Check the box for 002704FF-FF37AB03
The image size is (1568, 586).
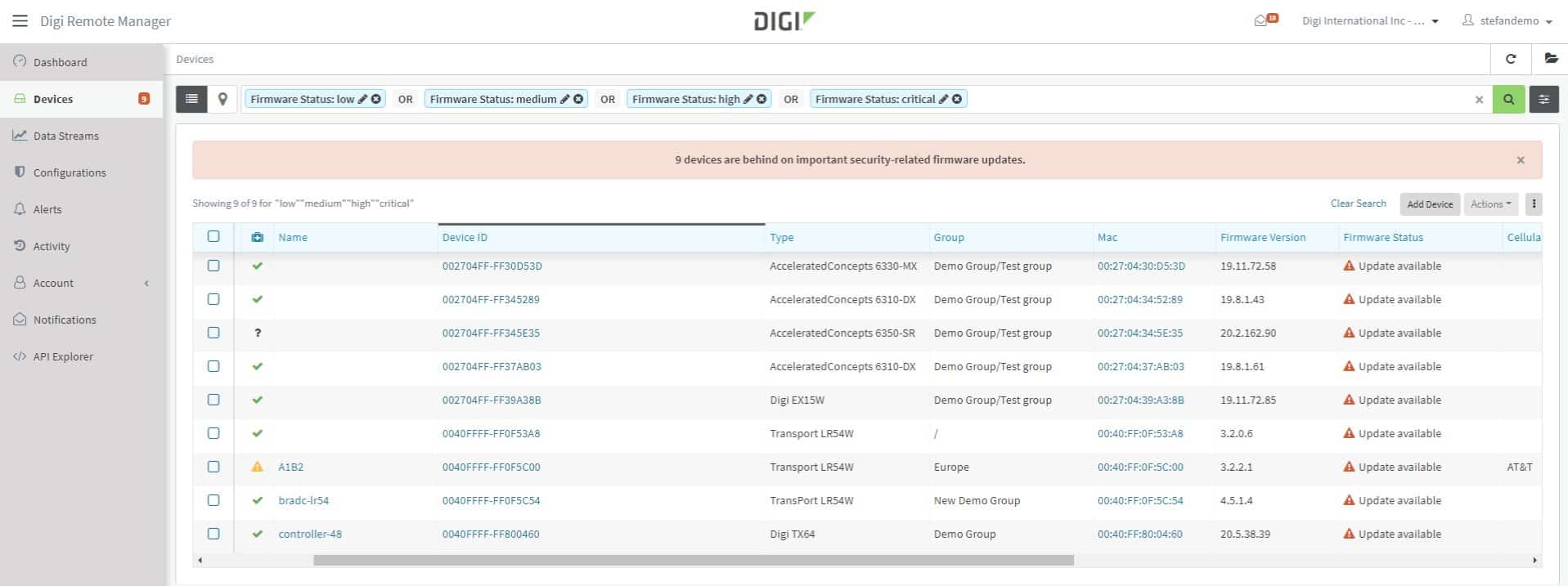click(x=213, y=366)
